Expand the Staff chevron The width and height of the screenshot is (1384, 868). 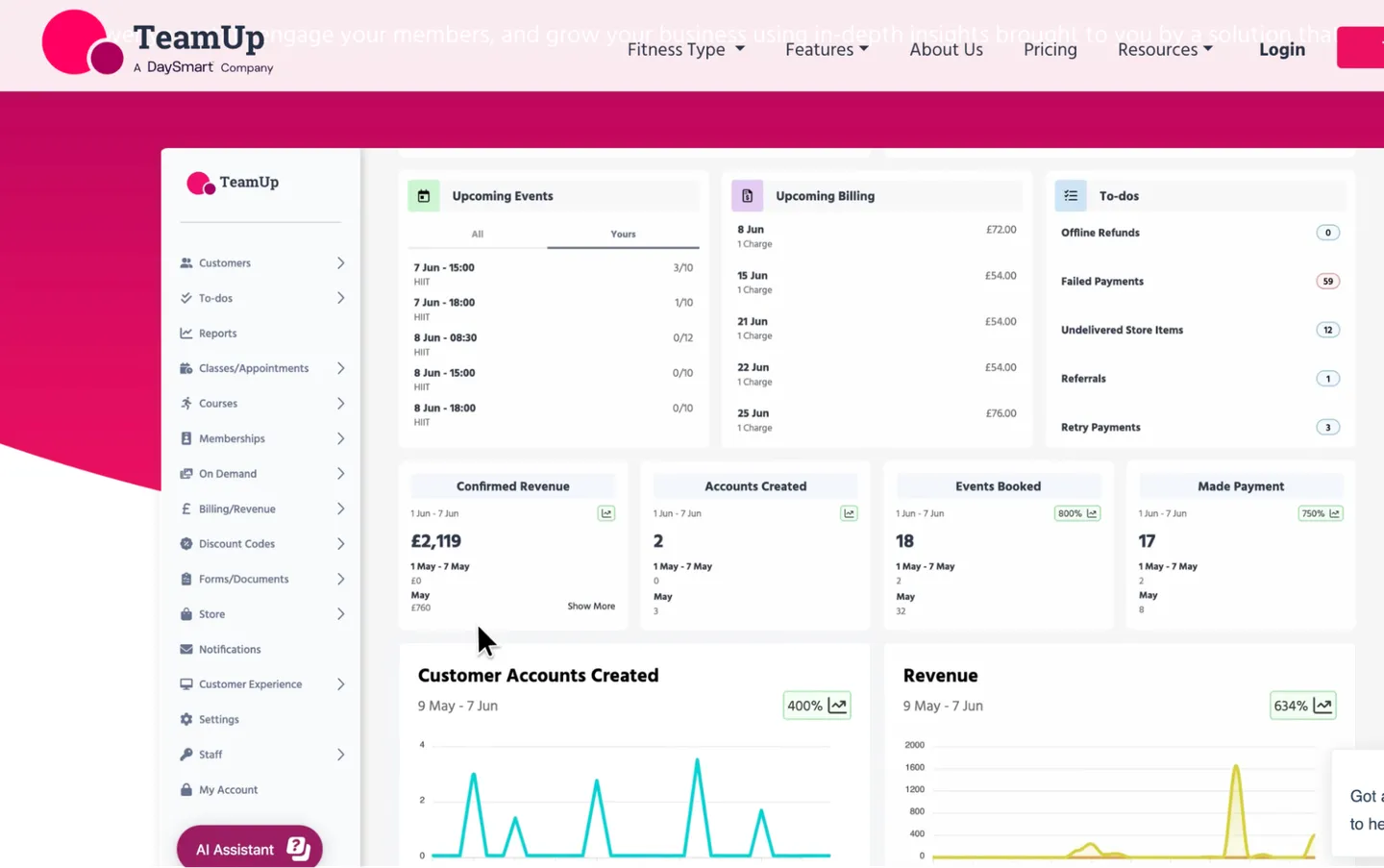(x=340, y=755)
